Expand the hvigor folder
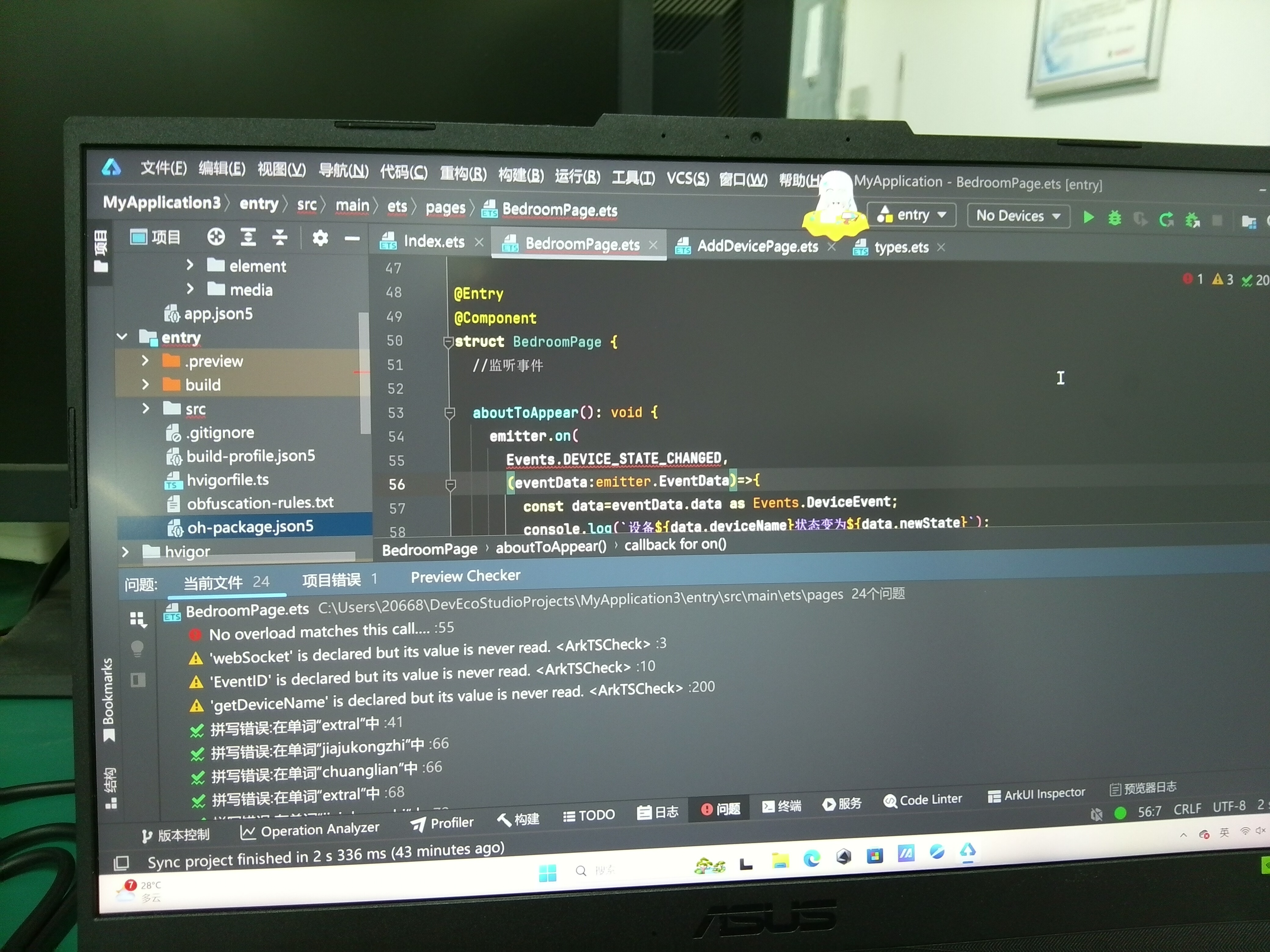1270x952 pixels. [125, 551]
